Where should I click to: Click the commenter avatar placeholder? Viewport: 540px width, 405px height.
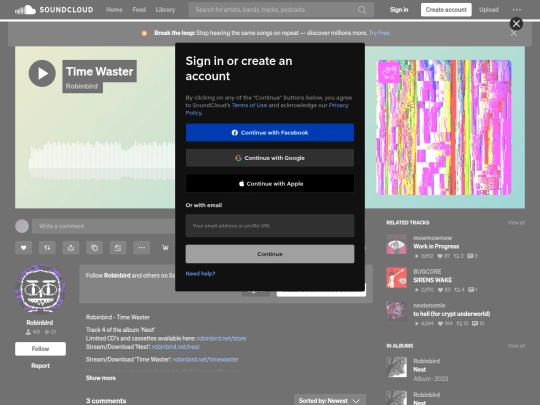[x=22, y=226]
